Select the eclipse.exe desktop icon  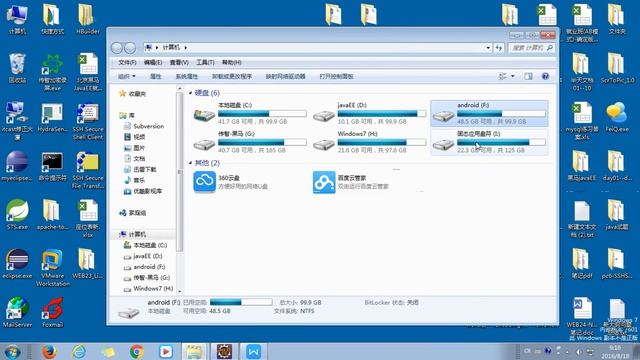pyautogui.click(x=17, y=264)
